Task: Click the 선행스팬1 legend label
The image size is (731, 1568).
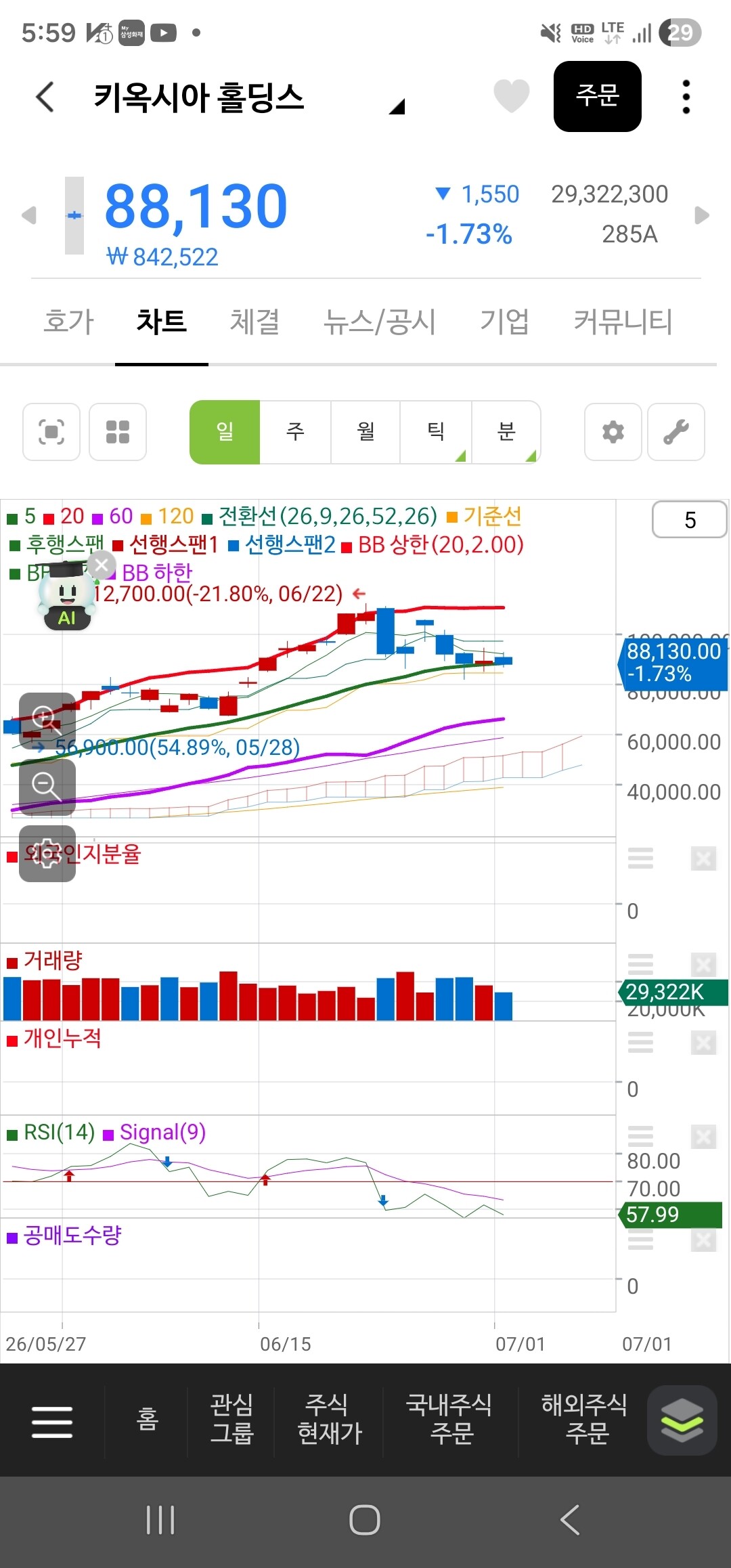Action: point(166,544)
